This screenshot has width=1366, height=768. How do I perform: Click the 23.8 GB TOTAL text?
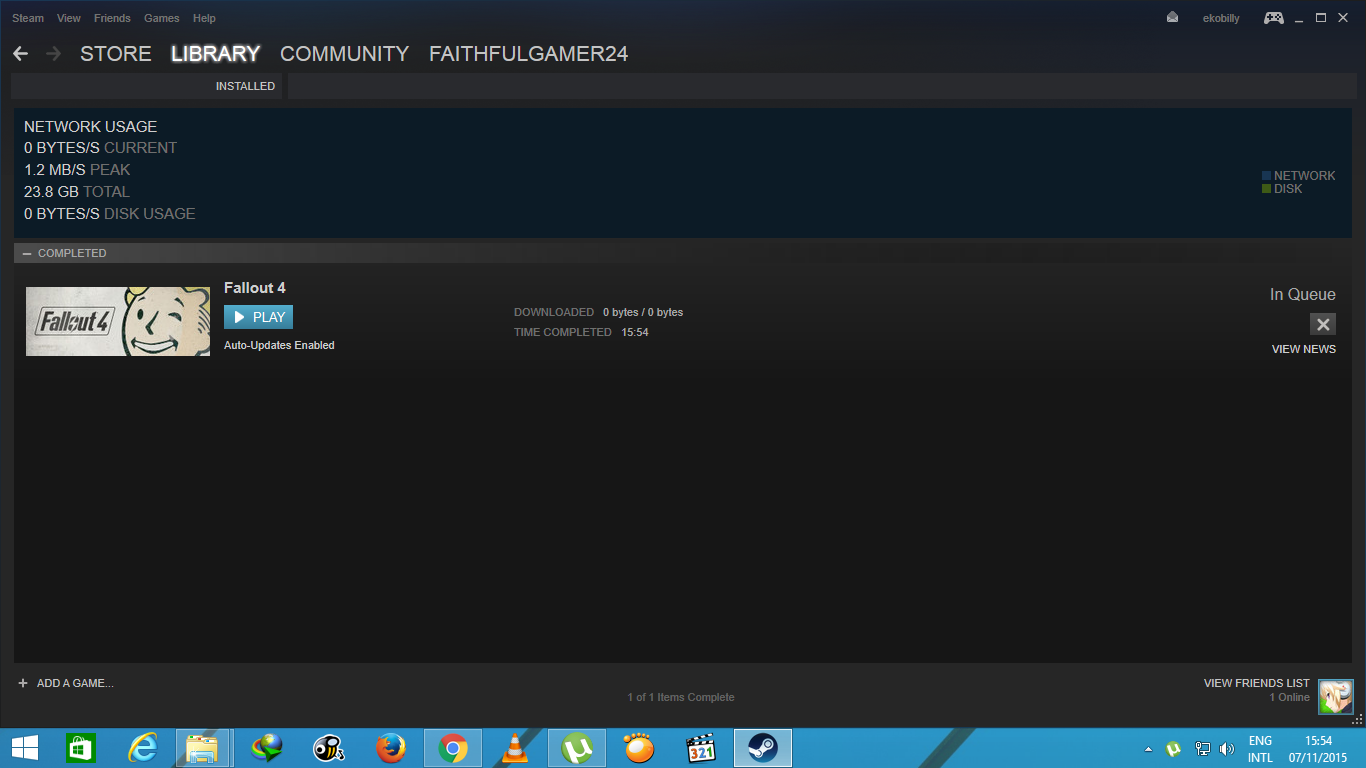[77, 192]
